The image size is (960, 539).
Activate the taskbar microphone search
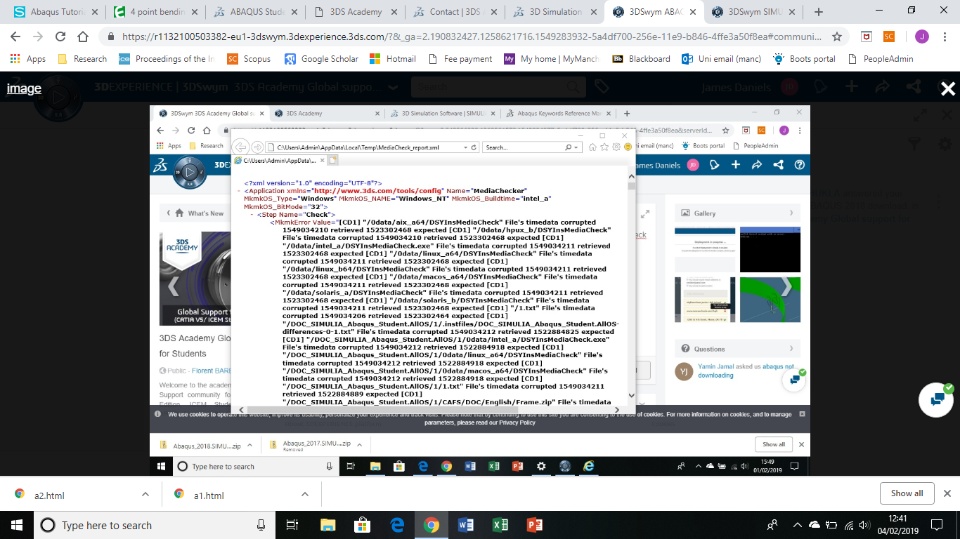pyautogui.click(x=261, y=525)
